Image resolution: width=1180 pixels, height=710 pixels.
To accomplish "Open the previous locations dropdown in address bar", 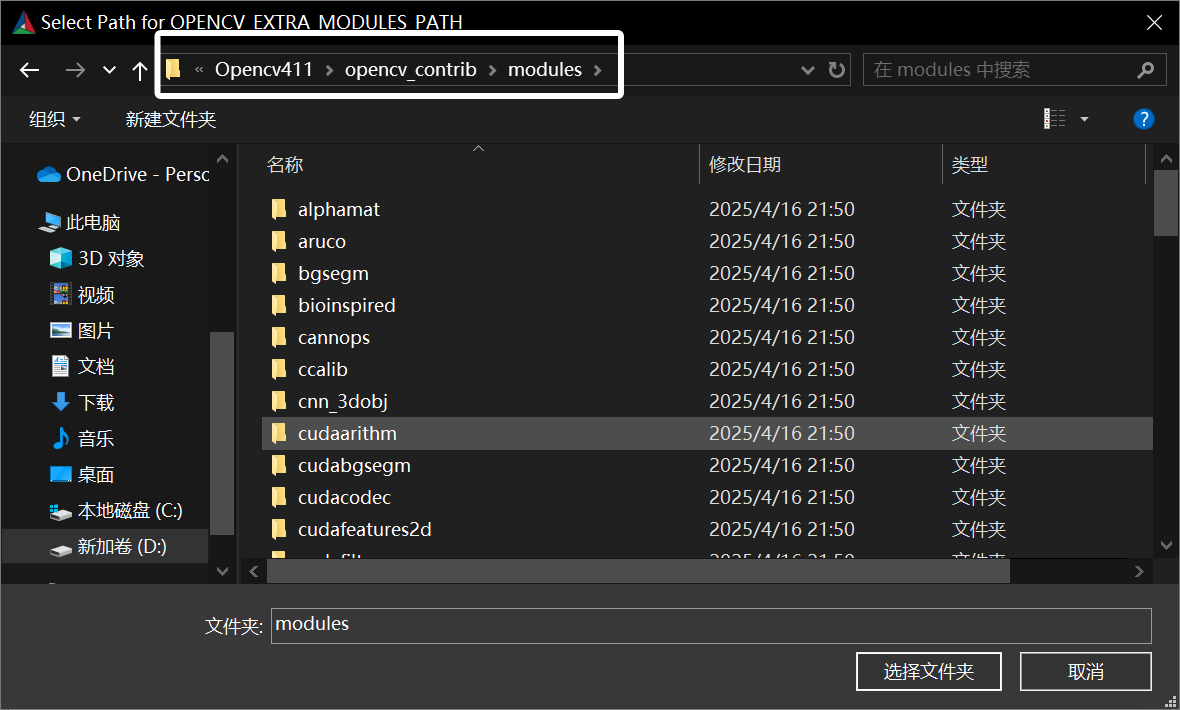I will [807, 69].
